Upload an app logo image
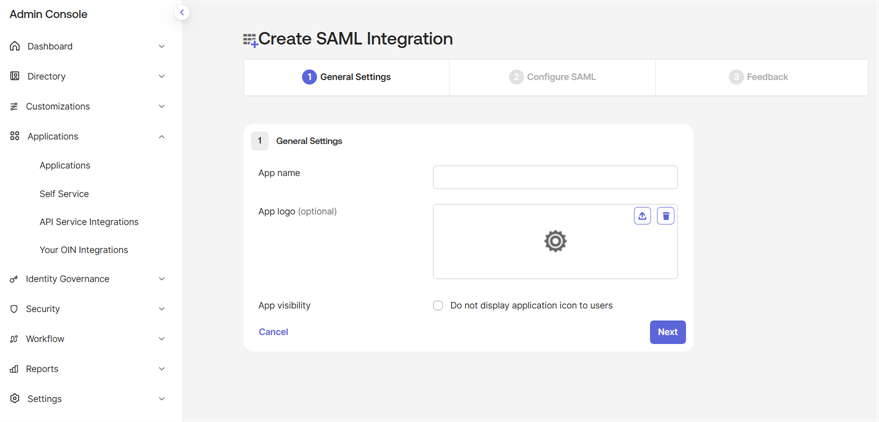 (642, 216)
